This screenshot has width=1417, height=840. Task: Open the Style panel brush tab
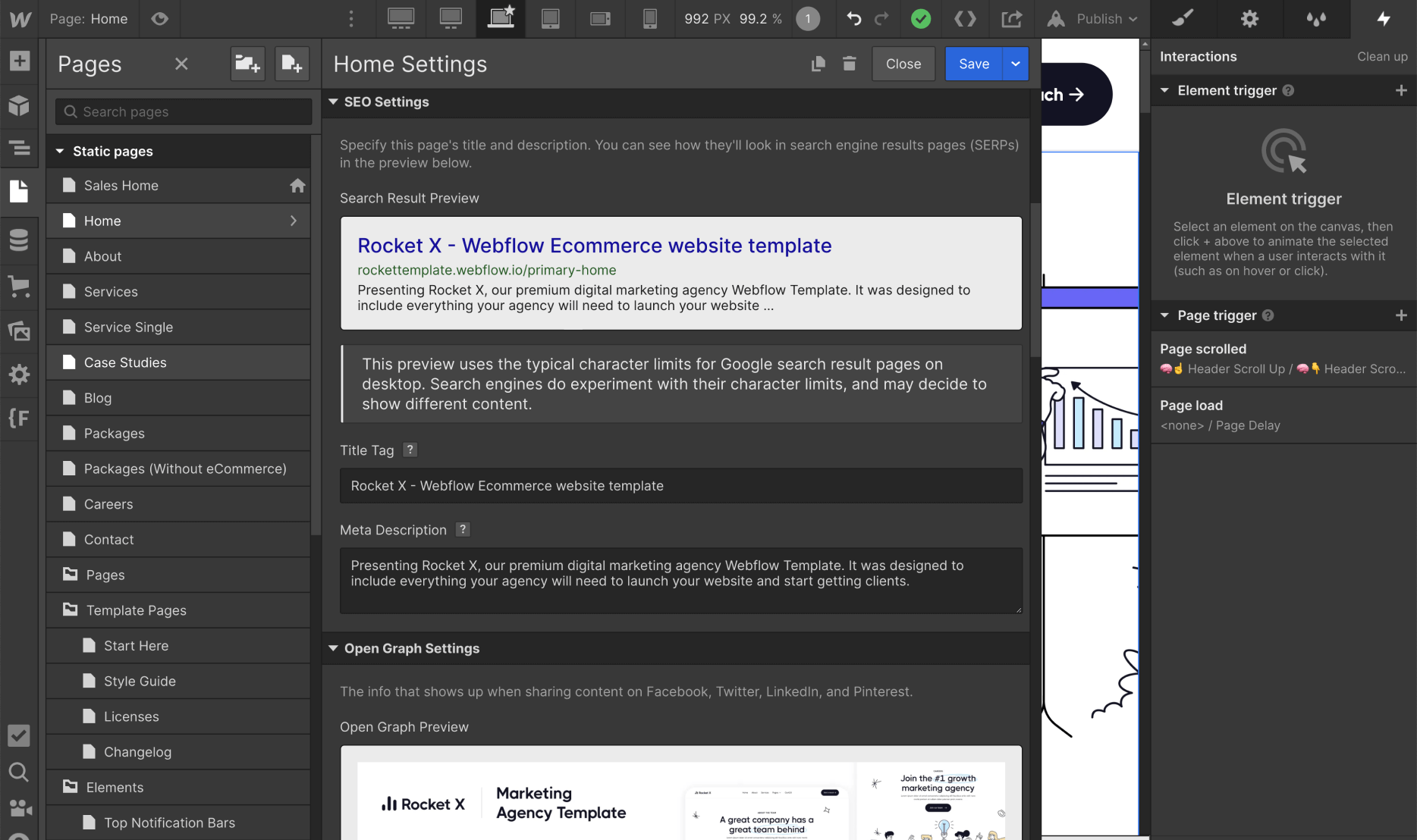point(1183,19)
